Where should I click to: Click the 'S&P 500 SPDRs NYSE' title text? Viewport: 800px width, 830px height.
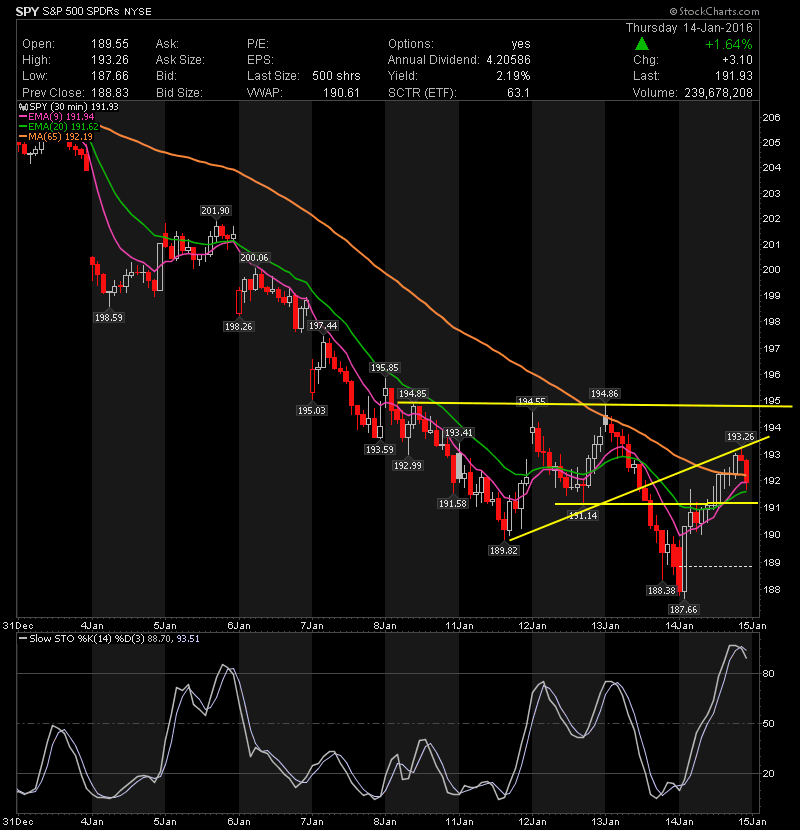pos(97,11)
